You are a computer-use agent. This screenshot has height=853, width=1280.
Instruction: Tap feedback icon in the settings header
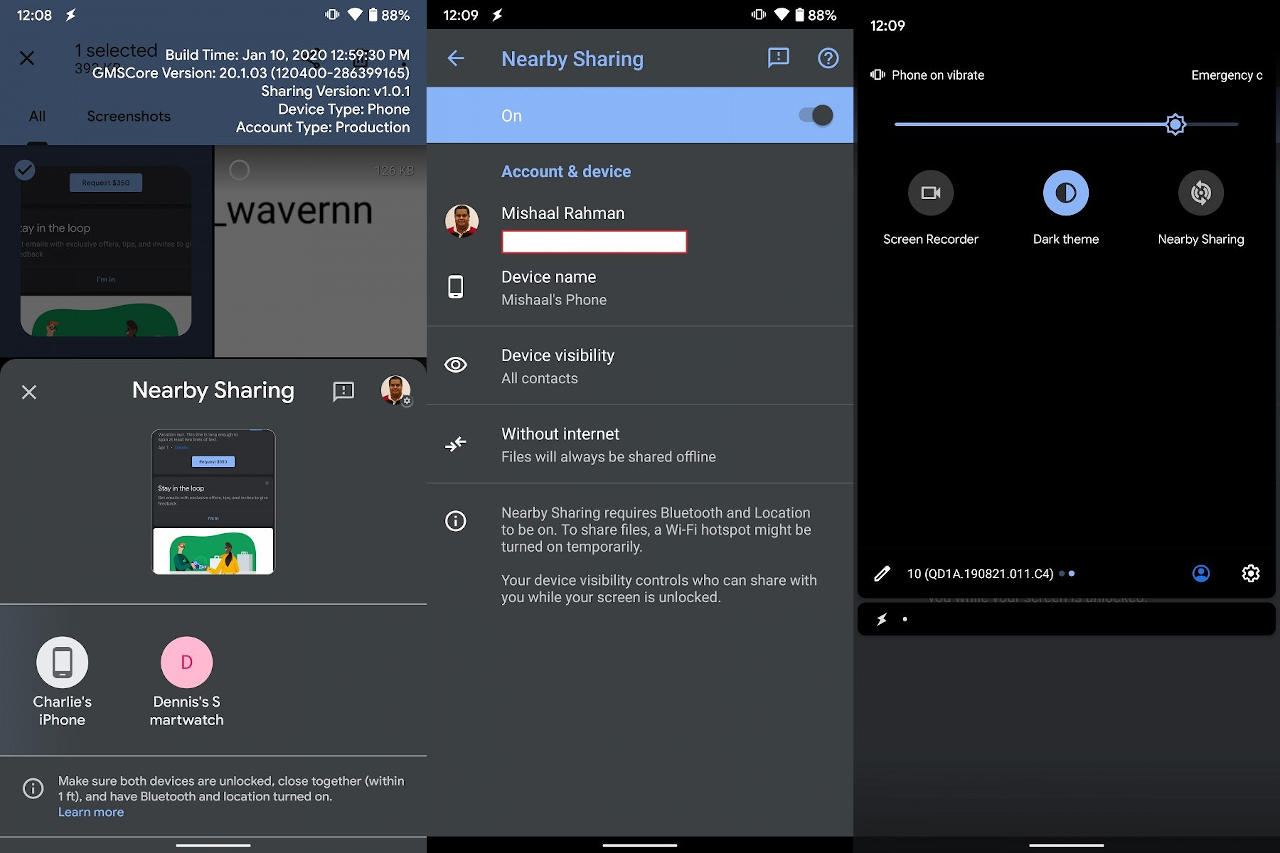coord(778,58)
